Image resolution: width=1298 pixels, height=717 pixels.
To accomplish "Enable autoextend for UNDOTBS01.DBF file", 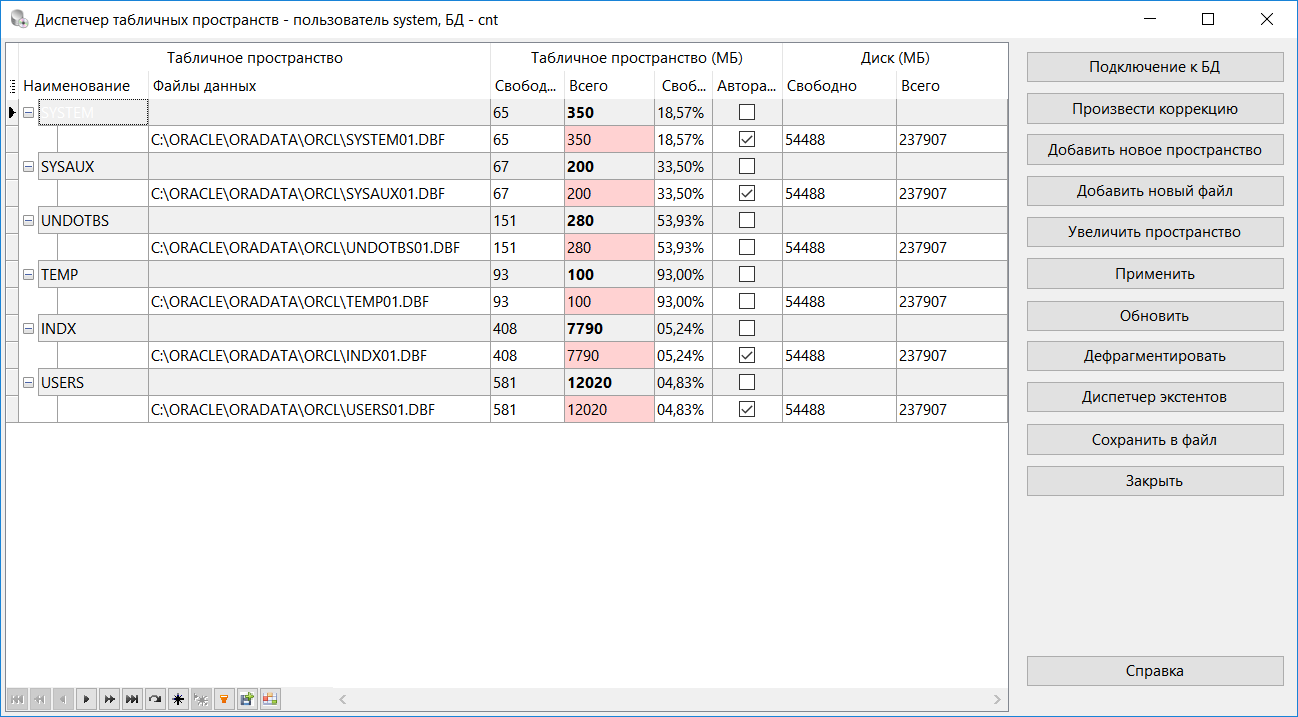I will point(747,247).
